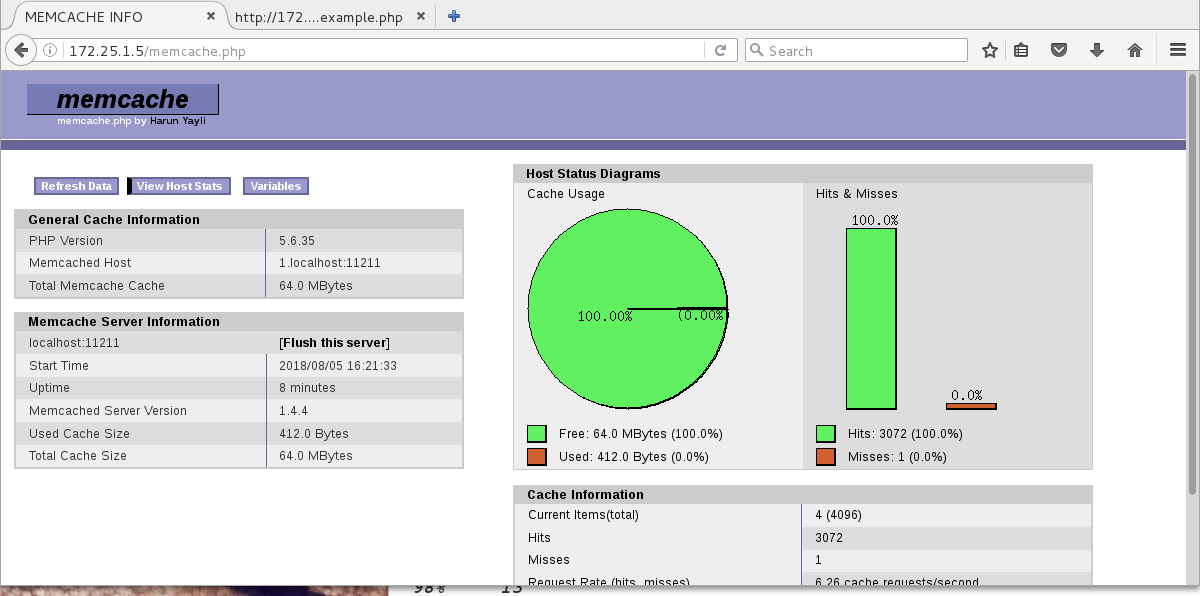Go back with the browser back arrow

click(22, 50)
